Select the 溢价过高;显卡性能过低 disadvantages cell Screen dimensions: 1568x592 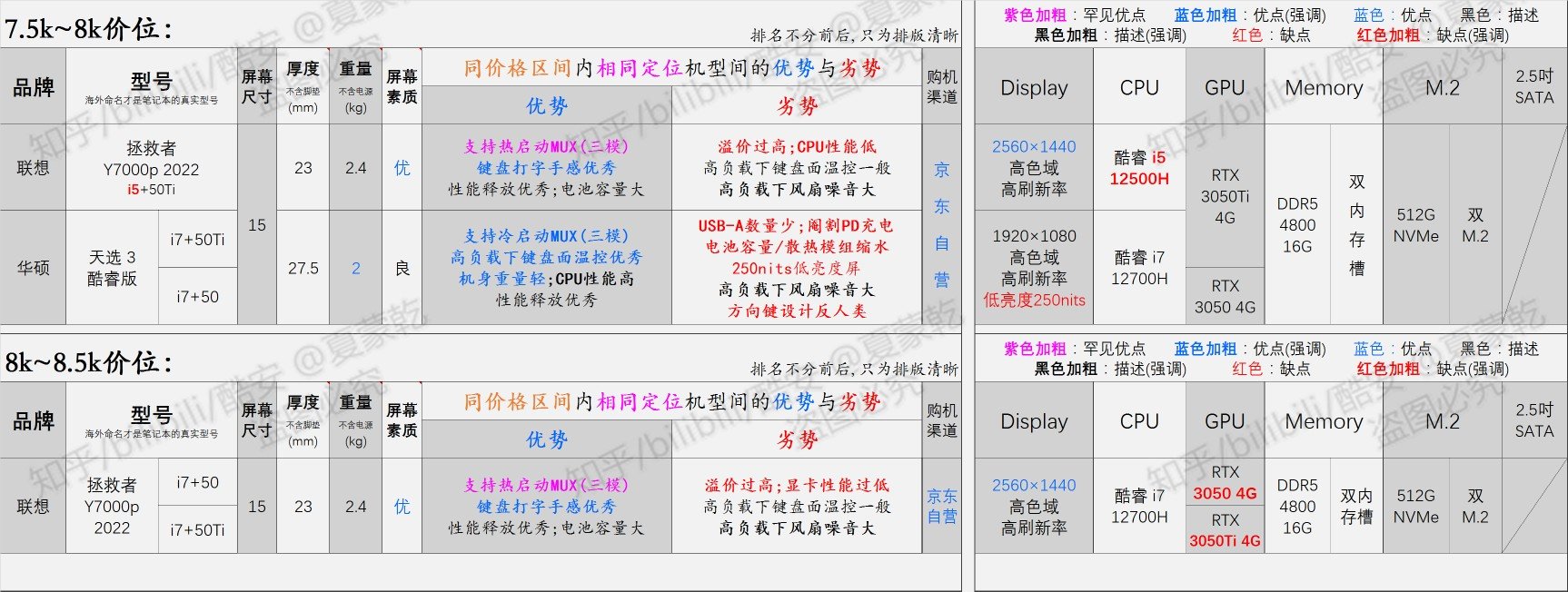[x=796, y=507]
